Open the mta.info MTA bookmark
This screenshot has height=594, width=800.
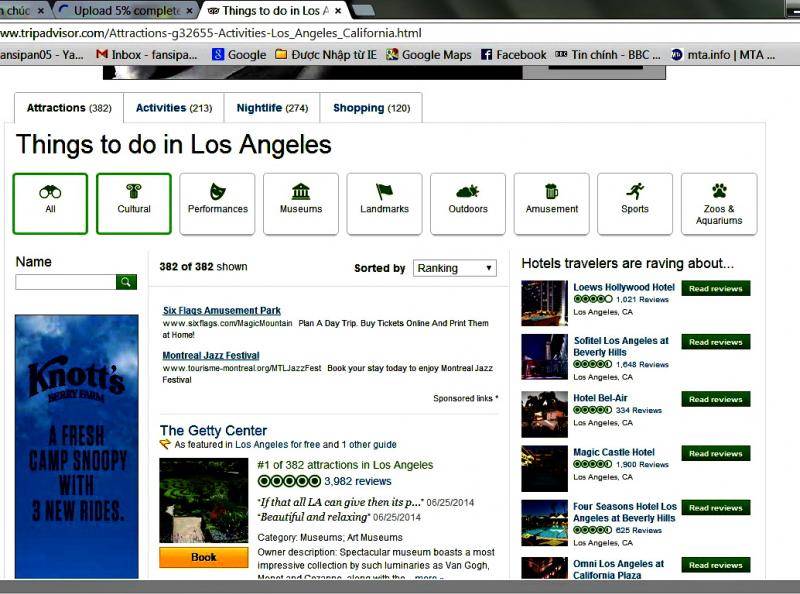coord(723,55)
